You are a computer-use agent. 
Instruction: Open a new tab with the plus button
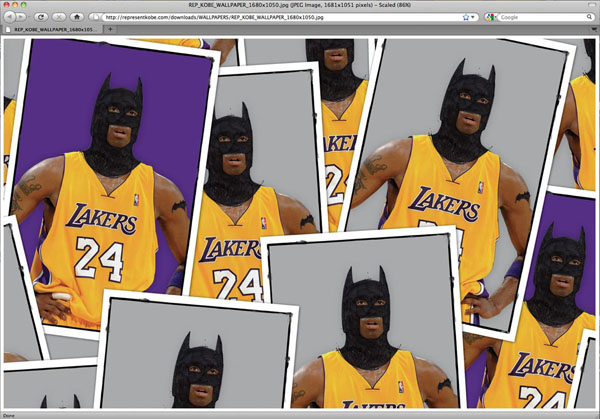110,29
